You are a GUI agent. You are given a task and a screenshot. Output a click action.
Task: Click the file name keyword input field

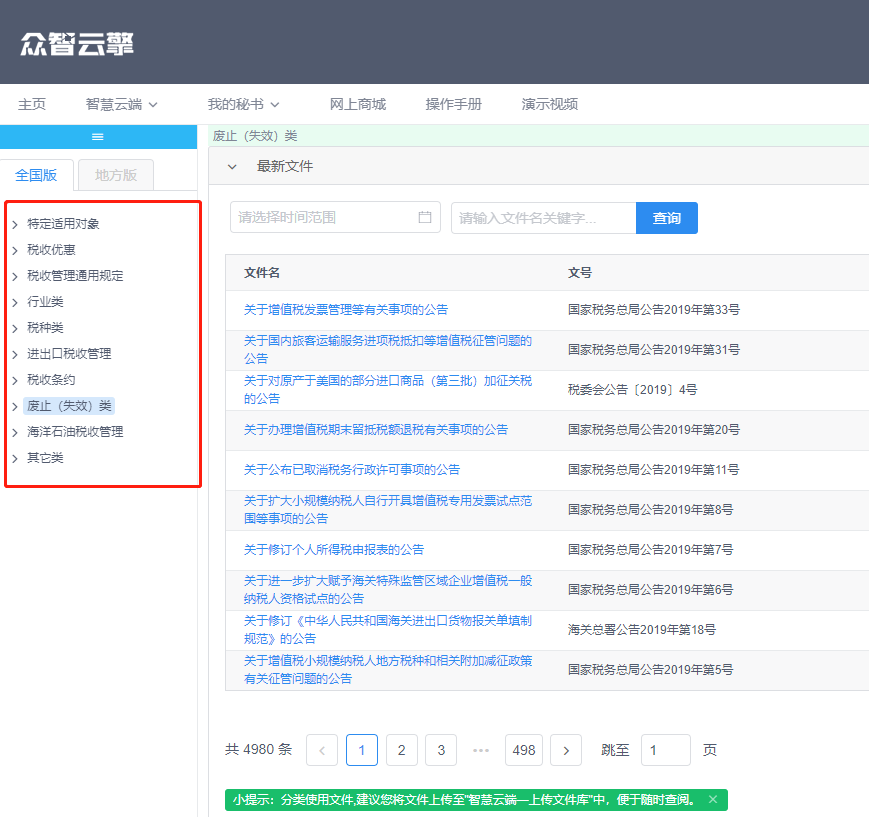pos(544,218)
